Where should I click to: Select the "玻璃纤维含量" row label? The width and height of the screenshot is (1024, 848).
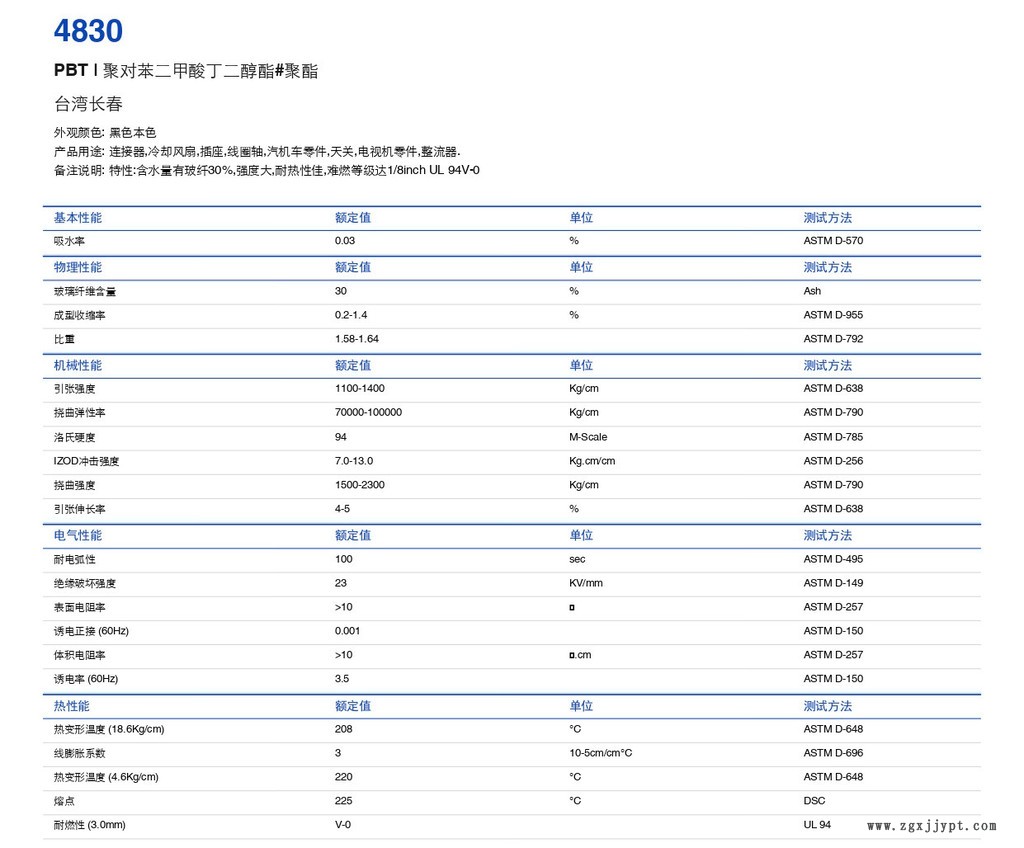click(85, 291)
